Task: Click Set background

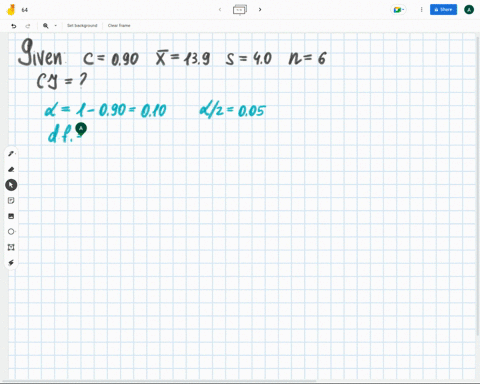Action: click(x=82, y=26)
